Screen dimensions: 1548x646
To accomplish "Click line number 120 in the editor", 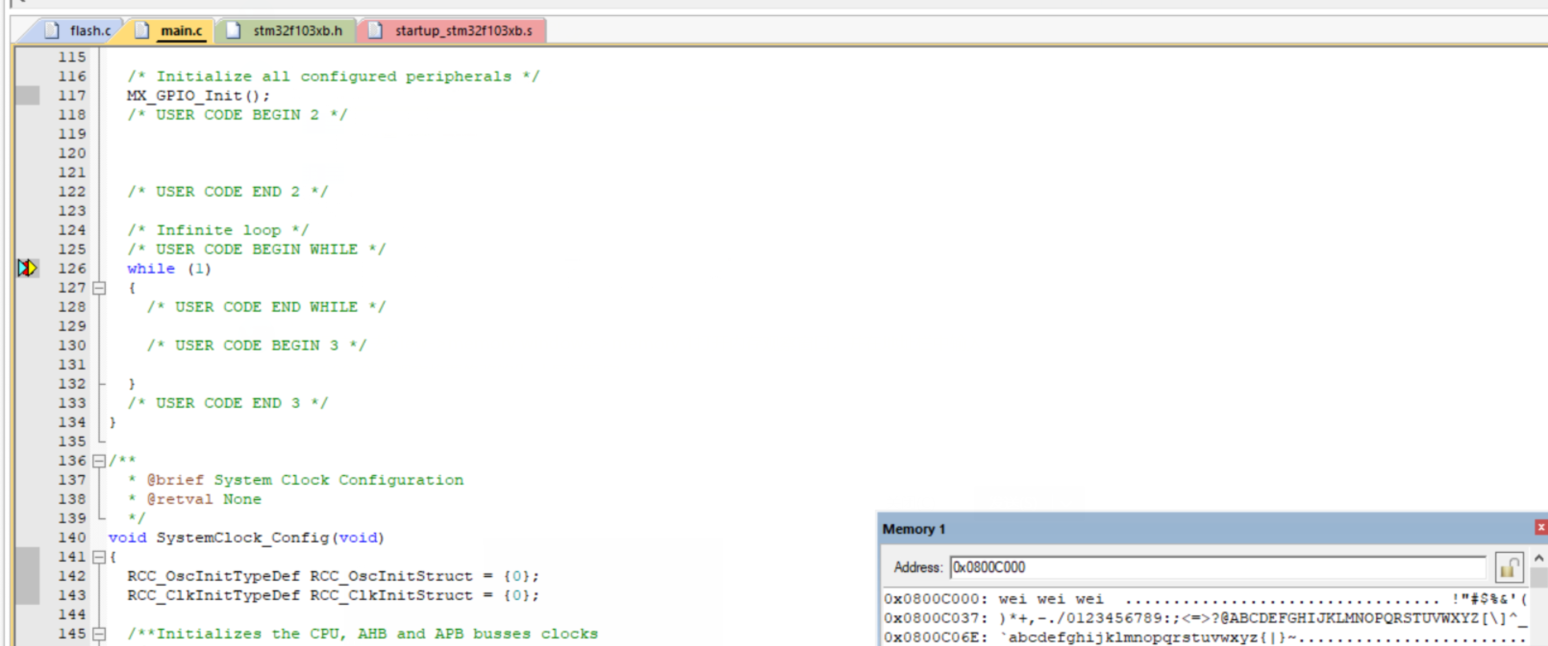I will [x=72, y=153].
